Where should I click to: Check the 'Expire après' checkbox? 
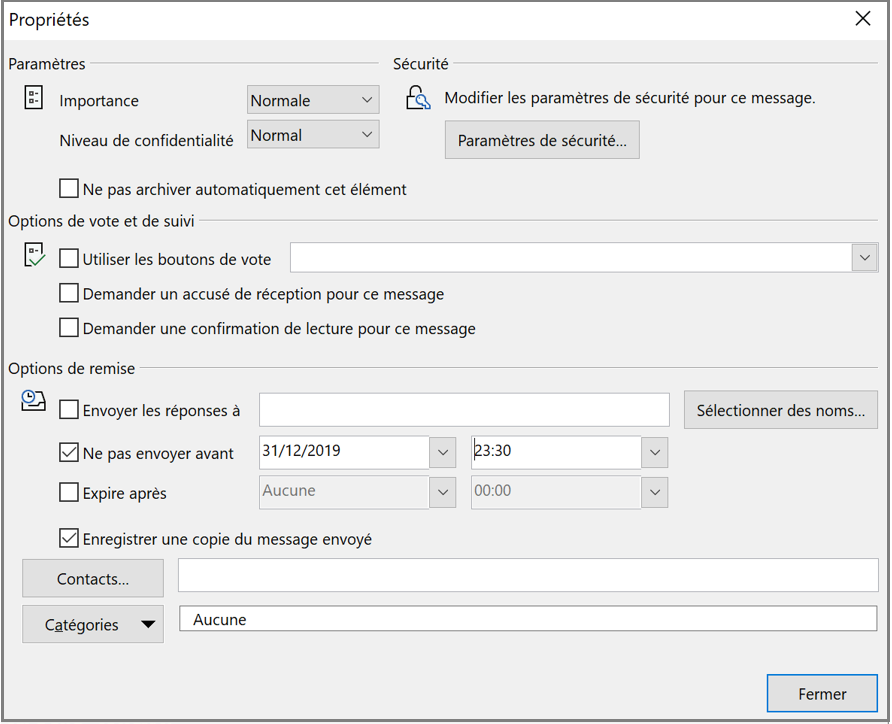(69, 492)
